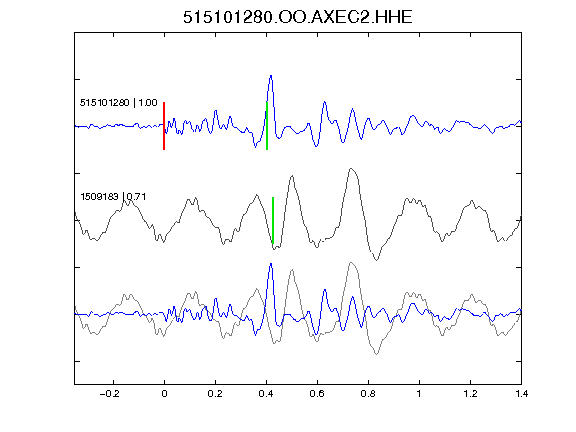
Task: Click the trace label 515101280 | 1.00
Action: pos(118,102)
